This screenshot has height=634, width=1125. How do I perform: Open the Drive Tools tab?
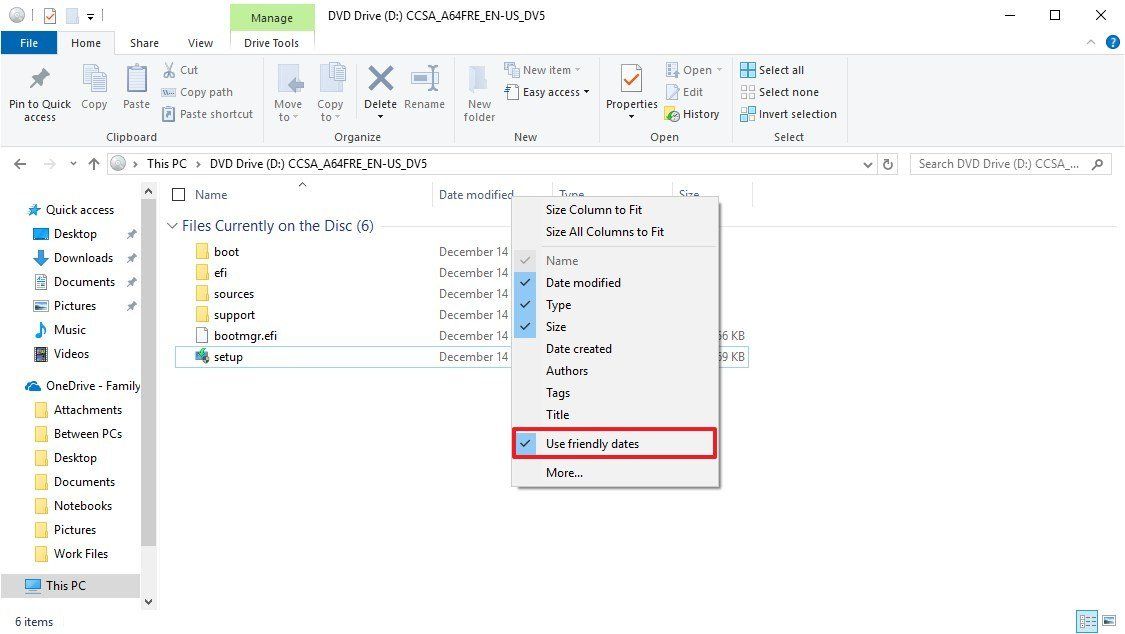(272, 43)
